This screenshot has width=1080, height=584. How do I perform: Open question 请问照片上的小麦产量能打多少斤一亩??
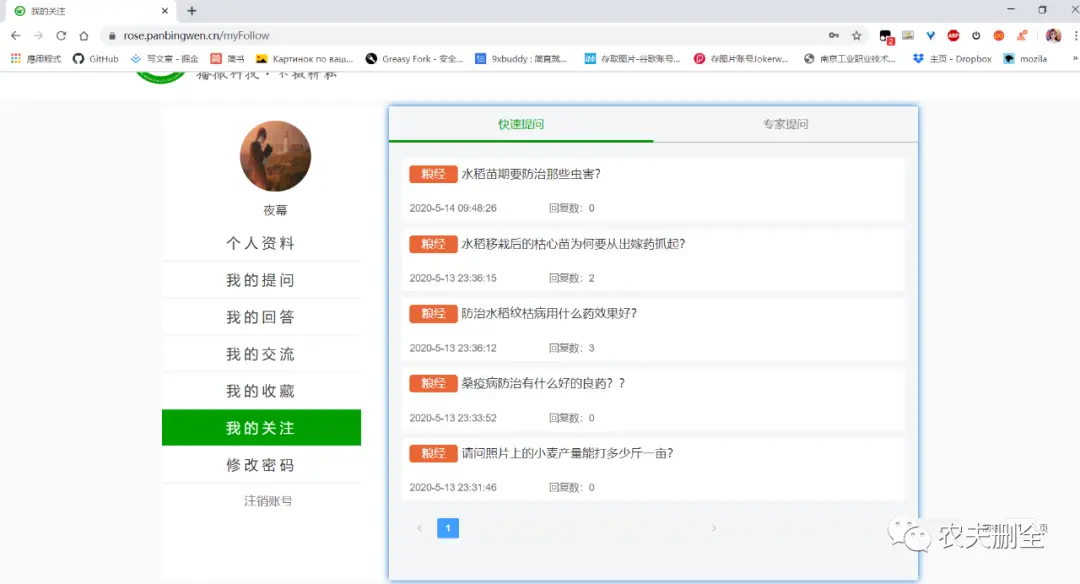[568, 453]
